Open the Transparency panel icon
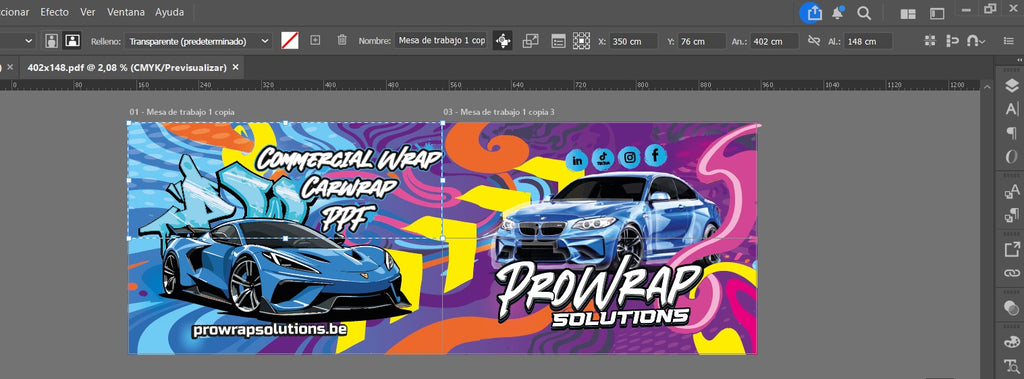Screen dimensions: 1024x379 [x=1012, y=307]
